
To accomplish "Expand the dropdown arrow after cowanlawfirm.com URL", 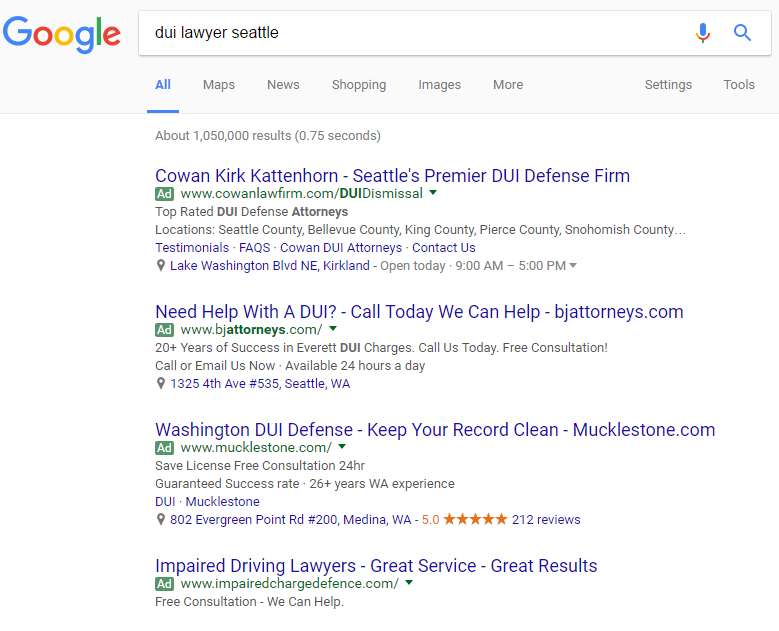I will (433, 193).
